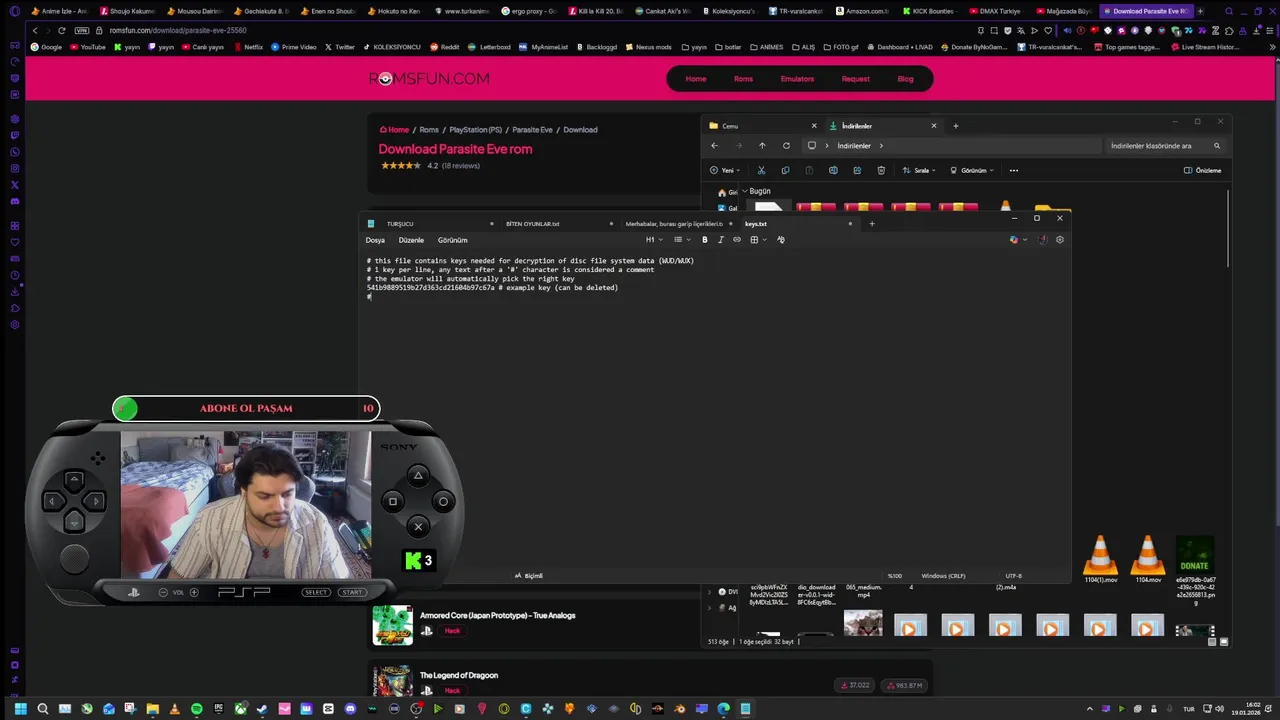This screenshot has height=720, width=1280.
Task: Copy the selected file in File Explorer
Action: click(x=785, y=170)
